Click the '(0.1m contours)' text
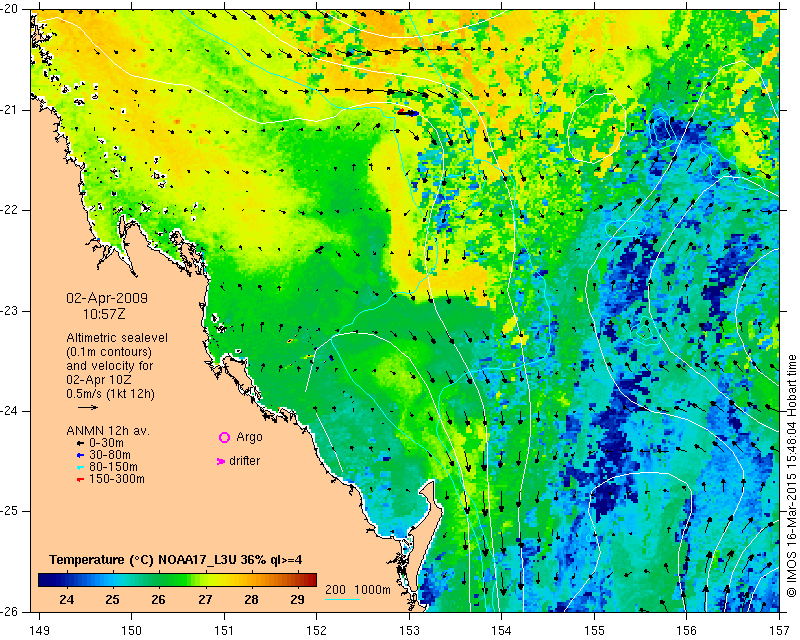 (109, 352)
